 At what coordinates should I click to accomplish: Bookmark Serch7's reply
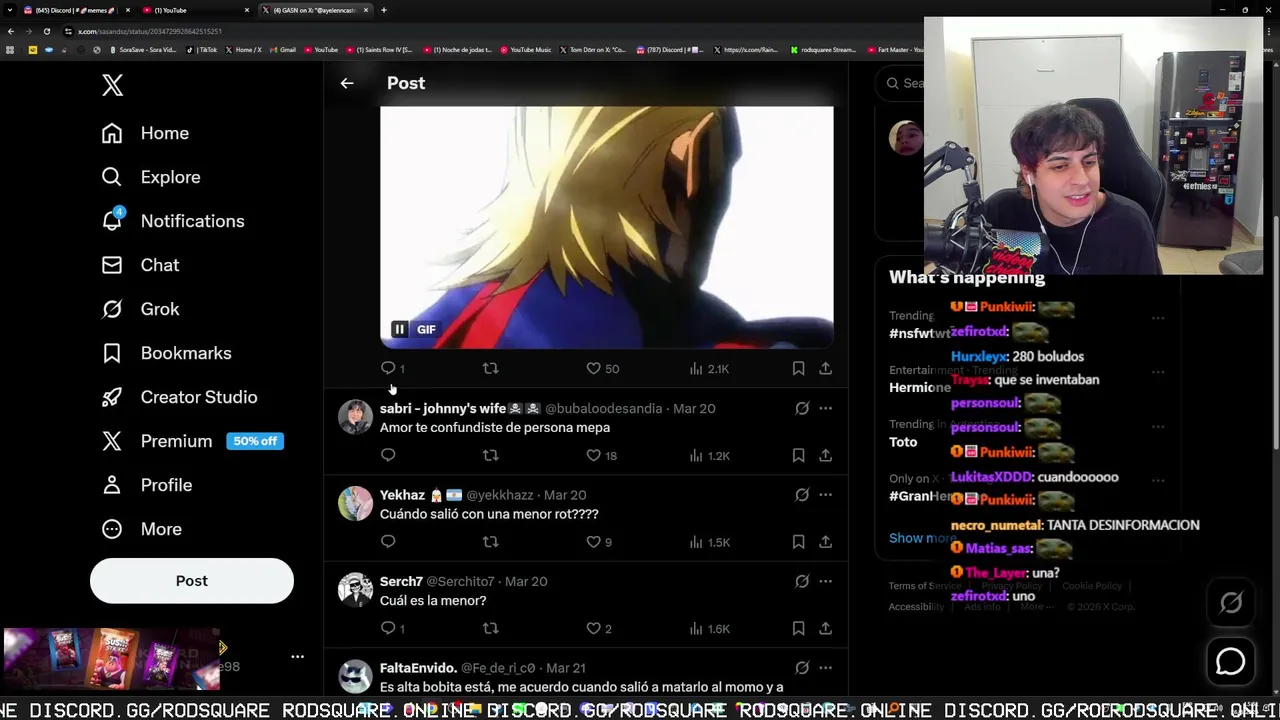click(798, 628)
